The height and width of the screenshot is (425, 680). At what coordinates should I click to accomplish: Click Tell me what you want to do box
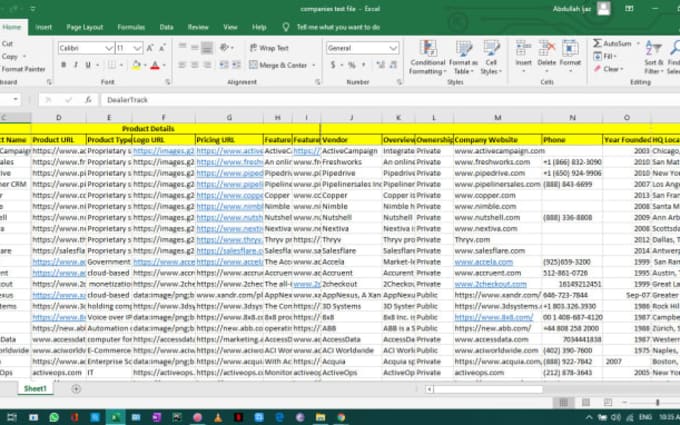pos(338,27)
